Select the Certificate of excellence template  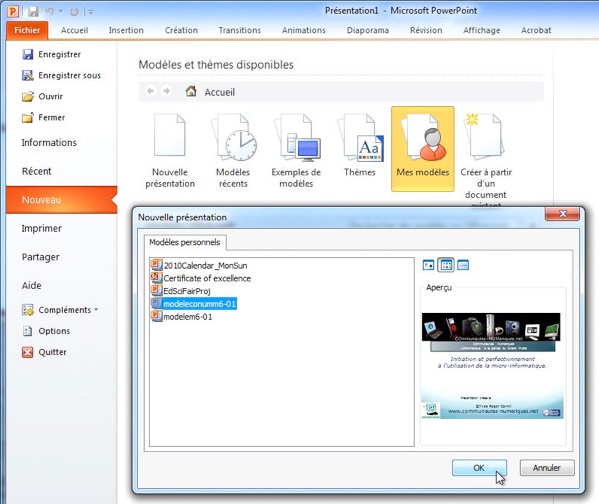click(x=201, y=278)
